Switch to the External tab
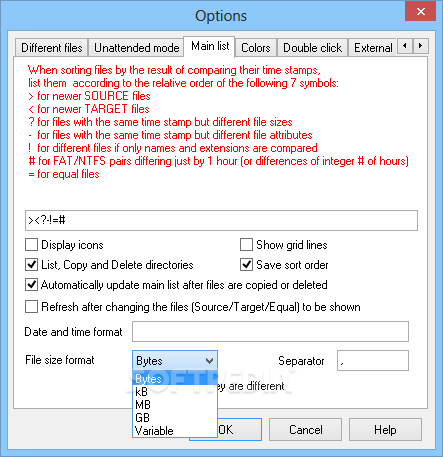The image size is (443, 457). [x=373, y=48]
